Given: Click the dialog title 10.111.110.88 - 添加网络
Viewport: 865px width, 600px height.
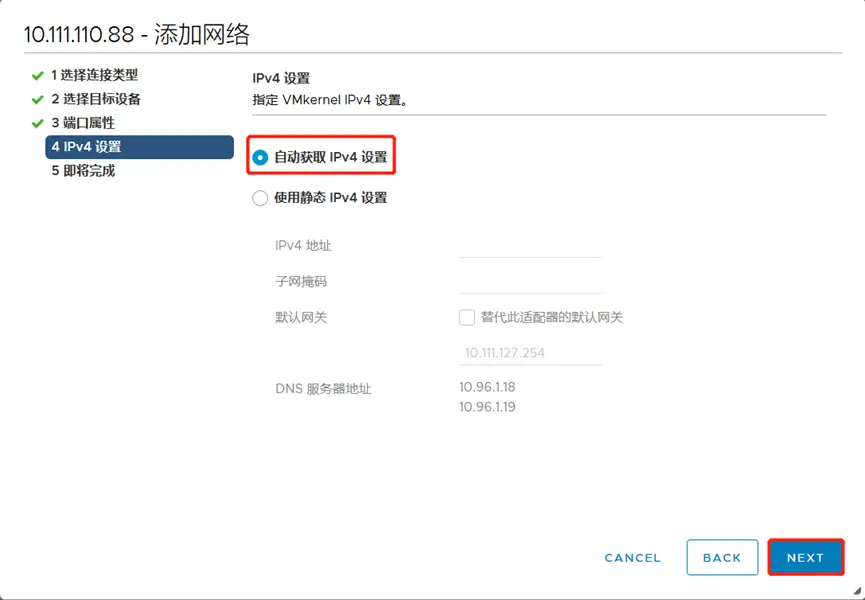Looking at the screenshot, I should coord(137,34).
